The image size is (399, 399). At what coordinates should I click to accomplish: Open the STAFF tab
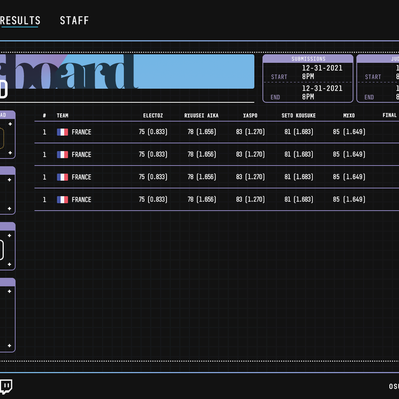tap(74, 21)
